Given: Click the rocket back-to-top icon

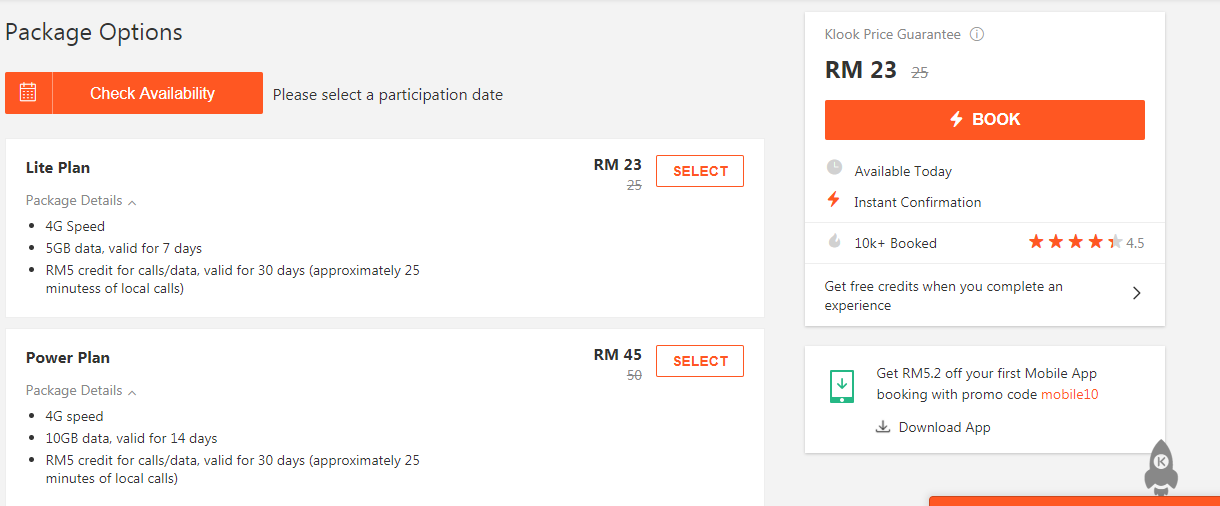Looking at the screenshot, I should [1161, 466].
